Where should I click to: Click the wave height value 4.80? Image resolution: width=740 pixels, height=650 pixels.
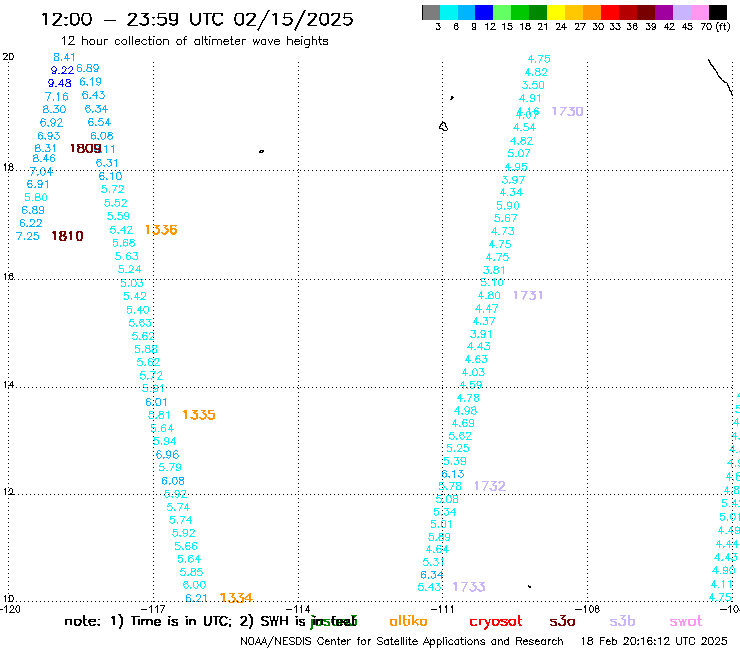click(489, 295)
